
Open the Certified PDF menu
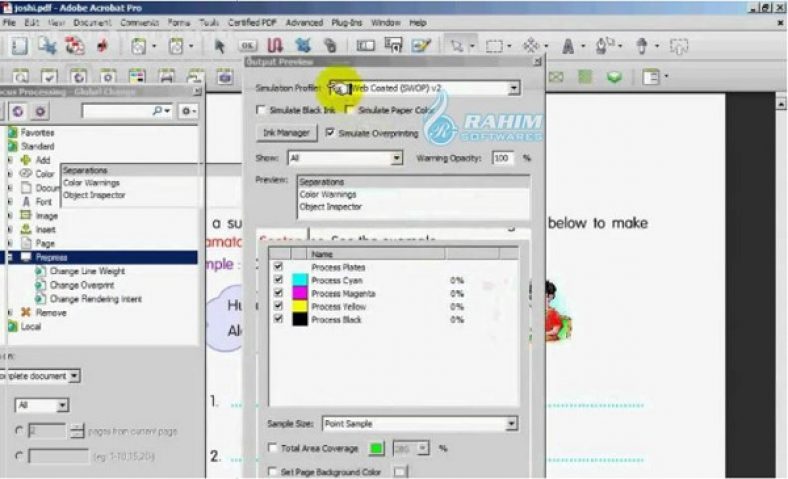(x=252, y=23)
